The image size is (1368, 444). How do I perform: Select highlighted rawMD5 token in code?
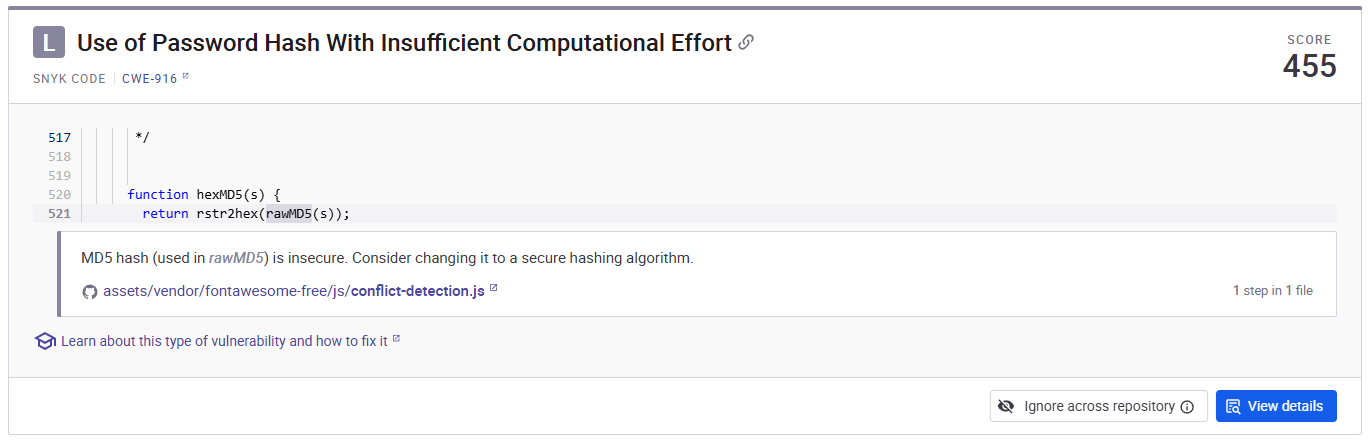click(289, 214)
